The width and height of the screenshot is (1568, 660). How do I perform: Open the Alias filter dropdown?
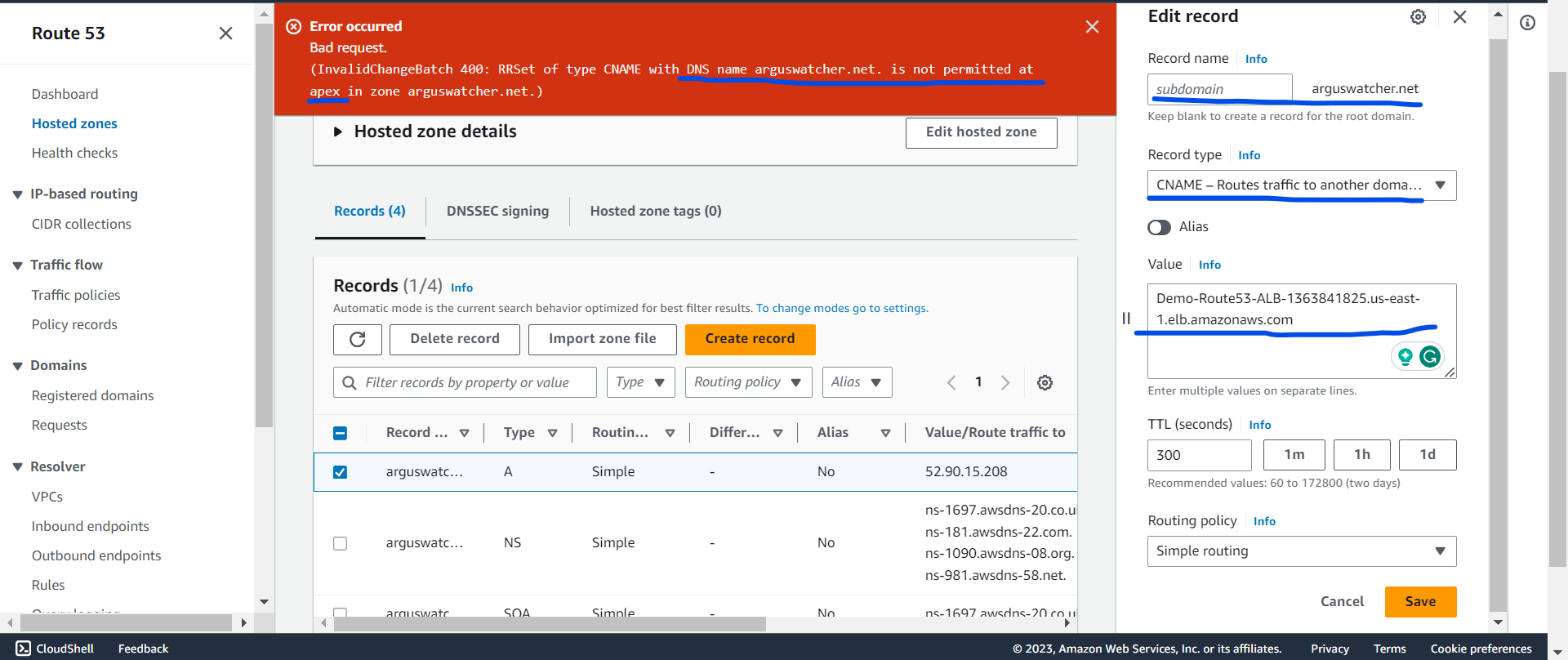(x=857, y=382)
